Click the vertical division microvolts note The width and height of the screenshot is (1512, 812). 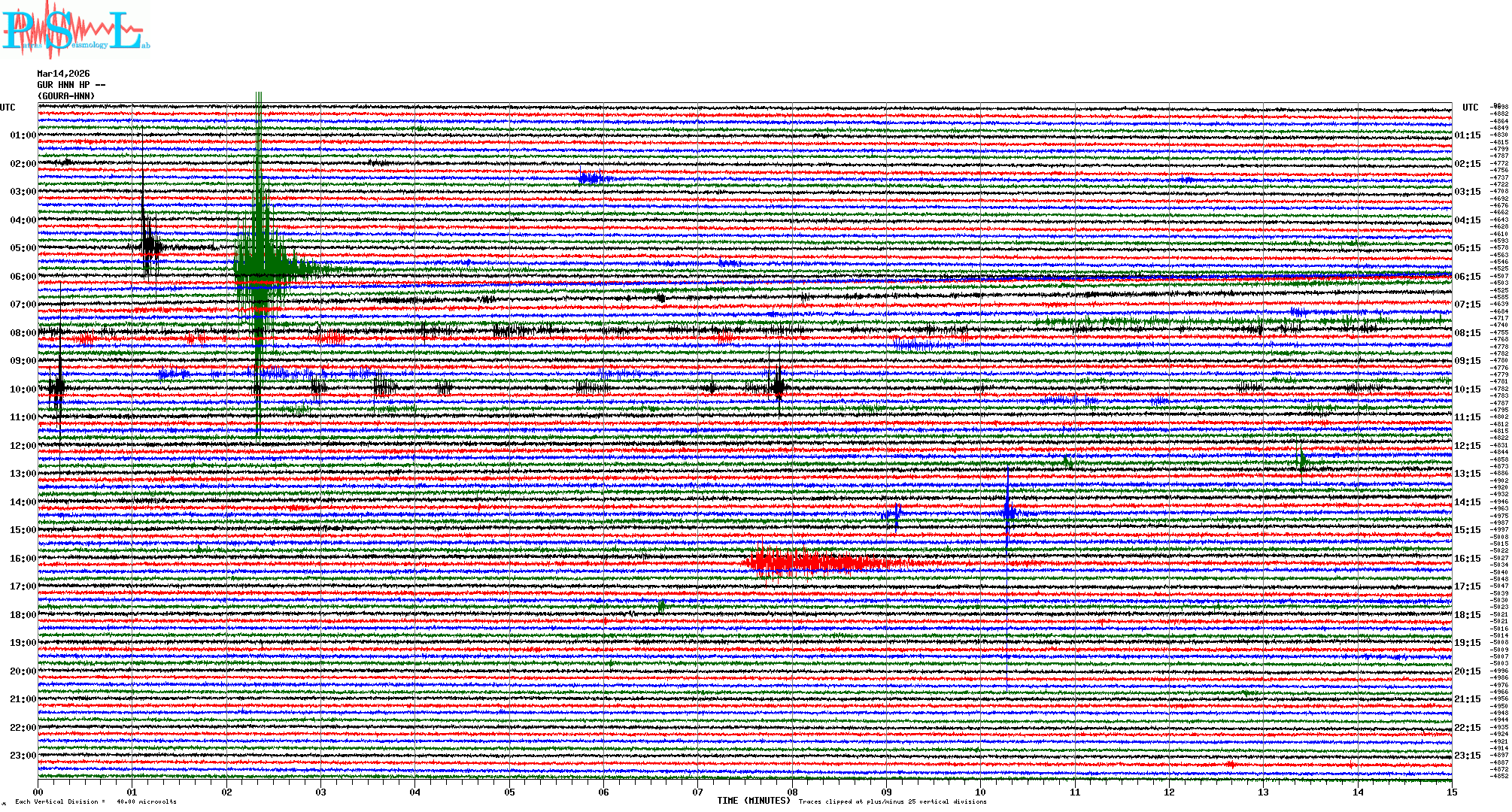point(96,801)
